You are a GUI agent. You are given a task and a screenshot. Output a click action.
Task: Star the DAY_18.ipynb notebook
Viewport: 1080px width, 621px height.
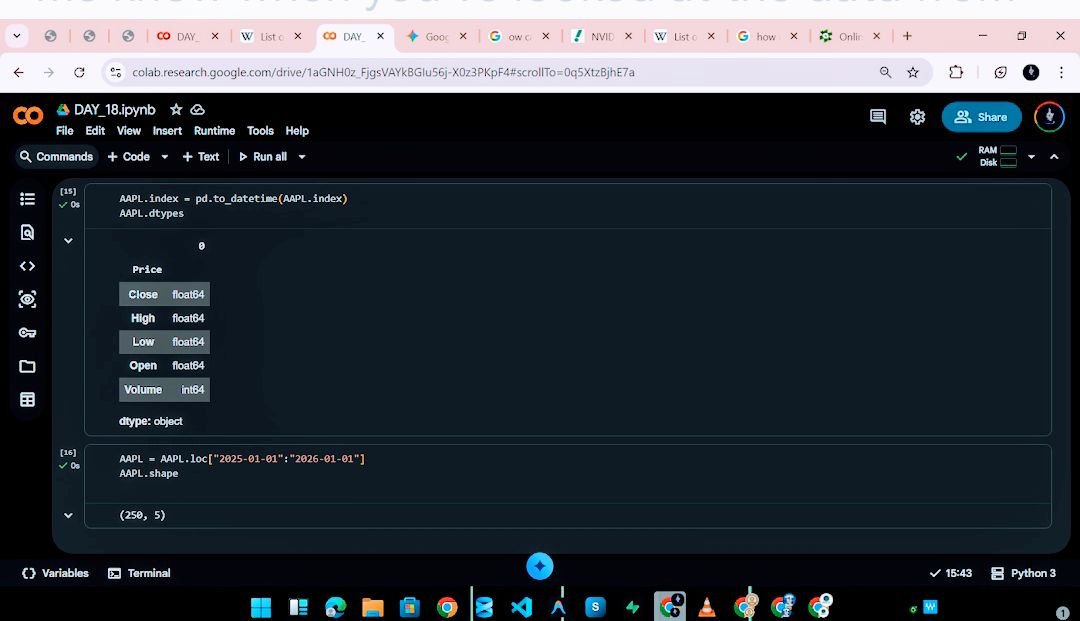click(x=176, y=109)
